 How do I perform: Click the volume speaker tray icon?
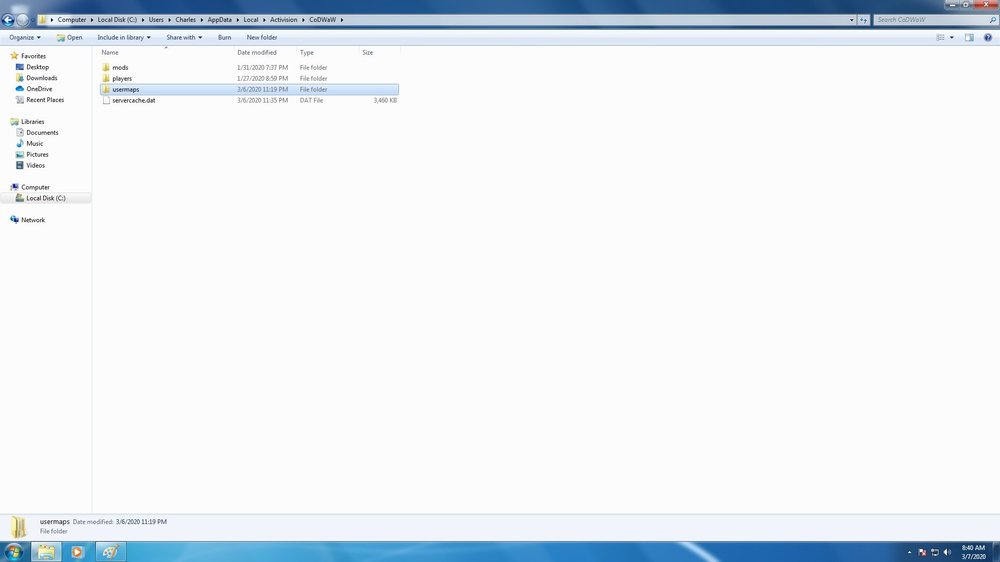(x=946, y=552)
